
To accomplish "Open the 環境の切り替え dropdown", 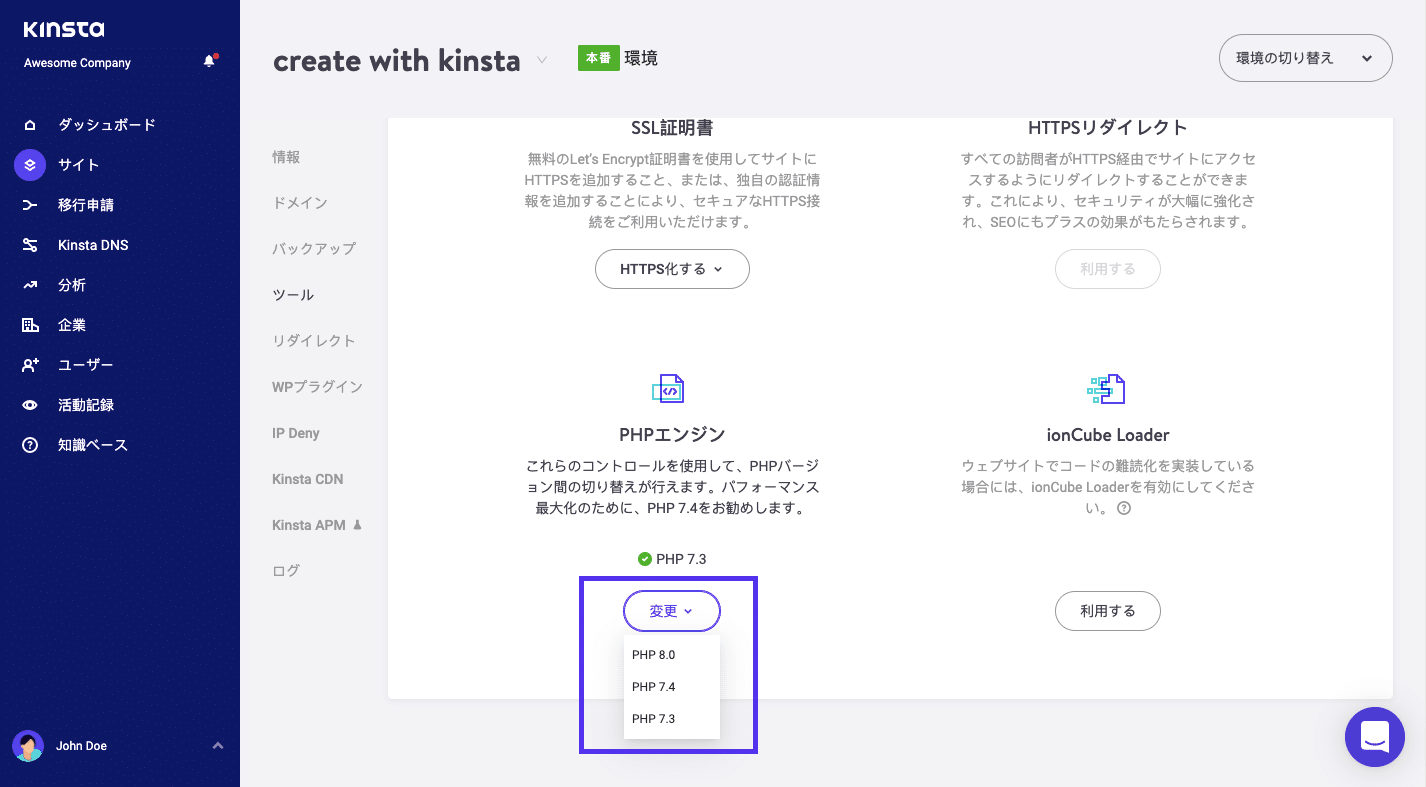I will pos(1304,58).
